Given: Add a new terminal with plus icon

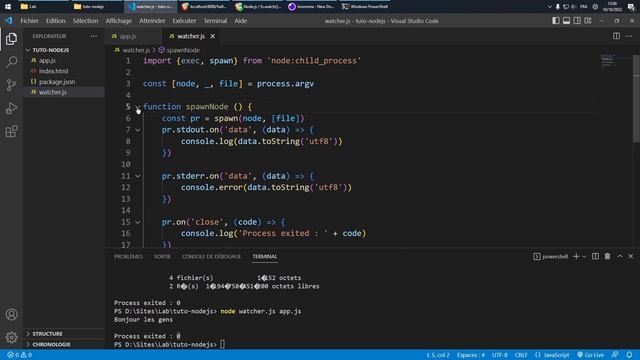Looking at the screenshot, I should click(x=576, y=256).
